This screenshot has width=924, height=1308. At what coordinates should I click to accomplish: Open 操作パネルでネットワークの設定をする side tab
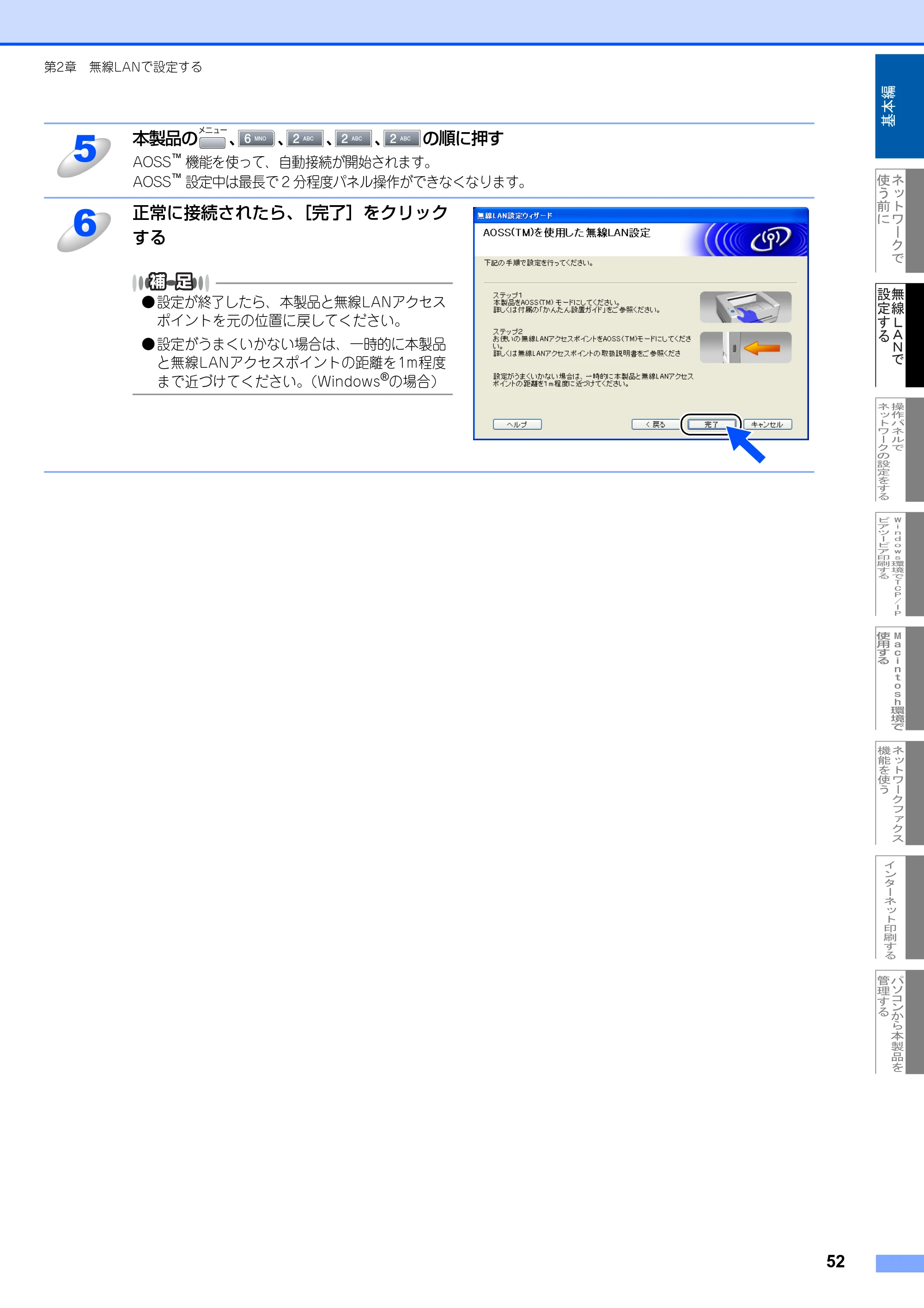pos(899,450)
